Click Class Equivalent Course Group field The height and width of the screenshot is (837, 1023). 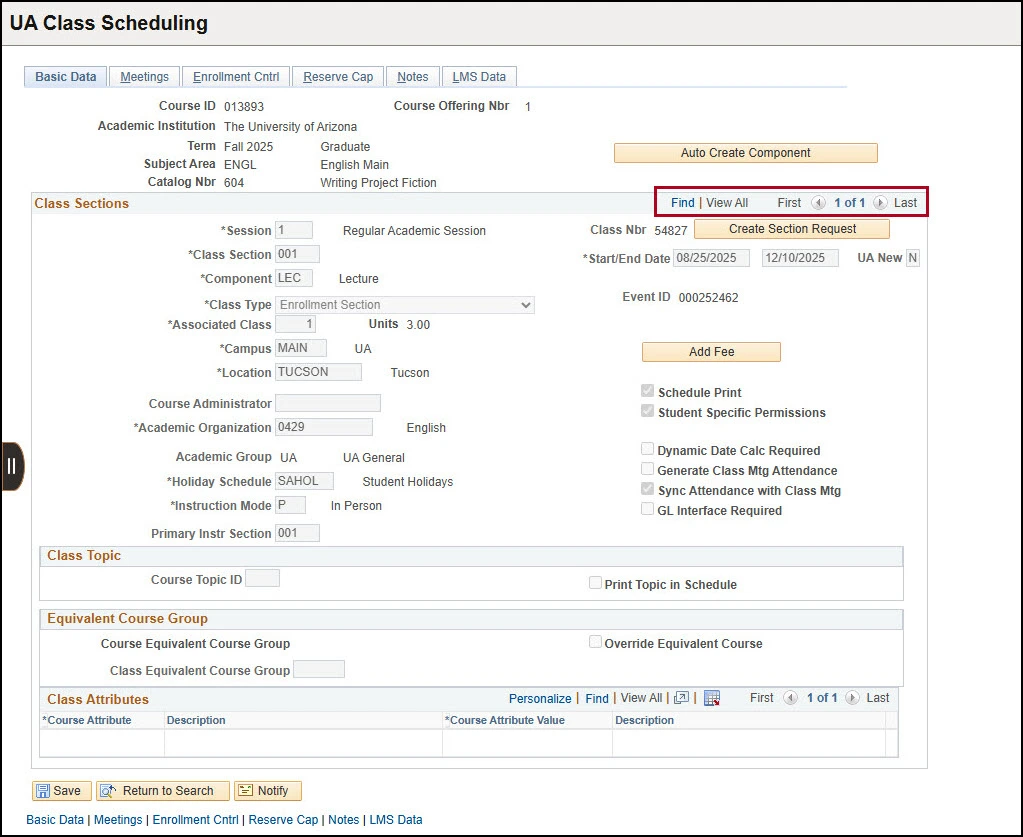(319, 669)
